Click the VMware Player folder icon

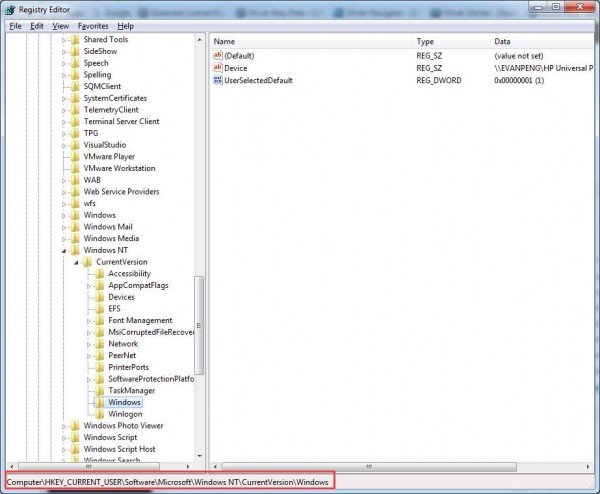(x=75, y=156)
